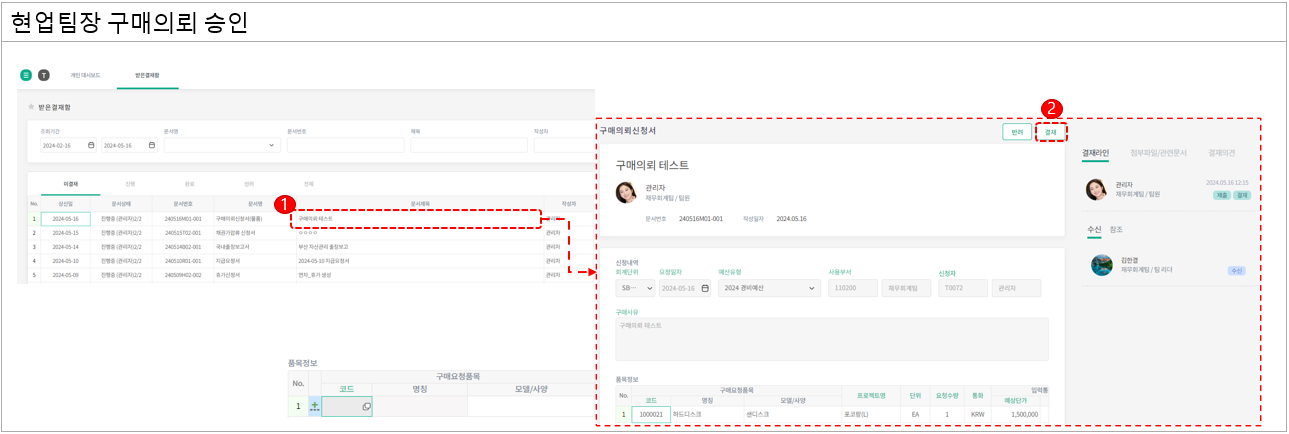The image size is (1289, 434).
Task: Click the green plus add-row icon
Action: tap(316, 406)
